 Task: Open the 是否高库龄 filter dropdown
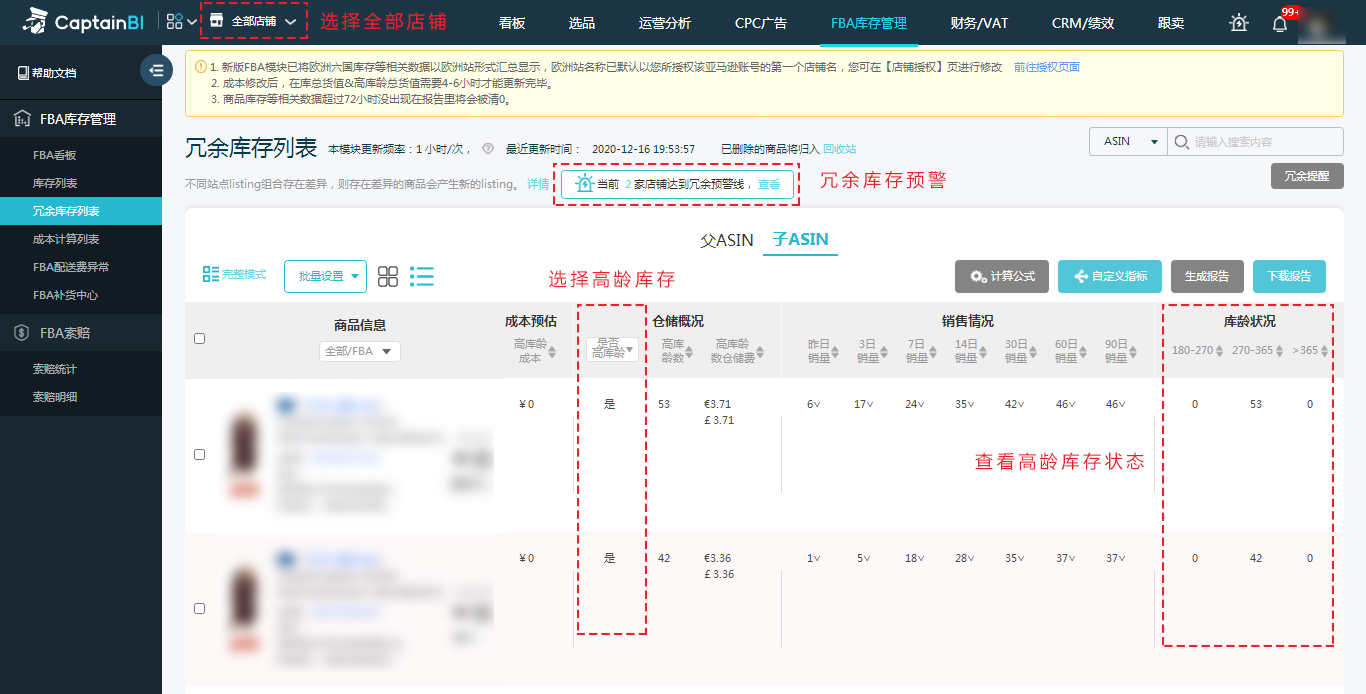(611, 347)
